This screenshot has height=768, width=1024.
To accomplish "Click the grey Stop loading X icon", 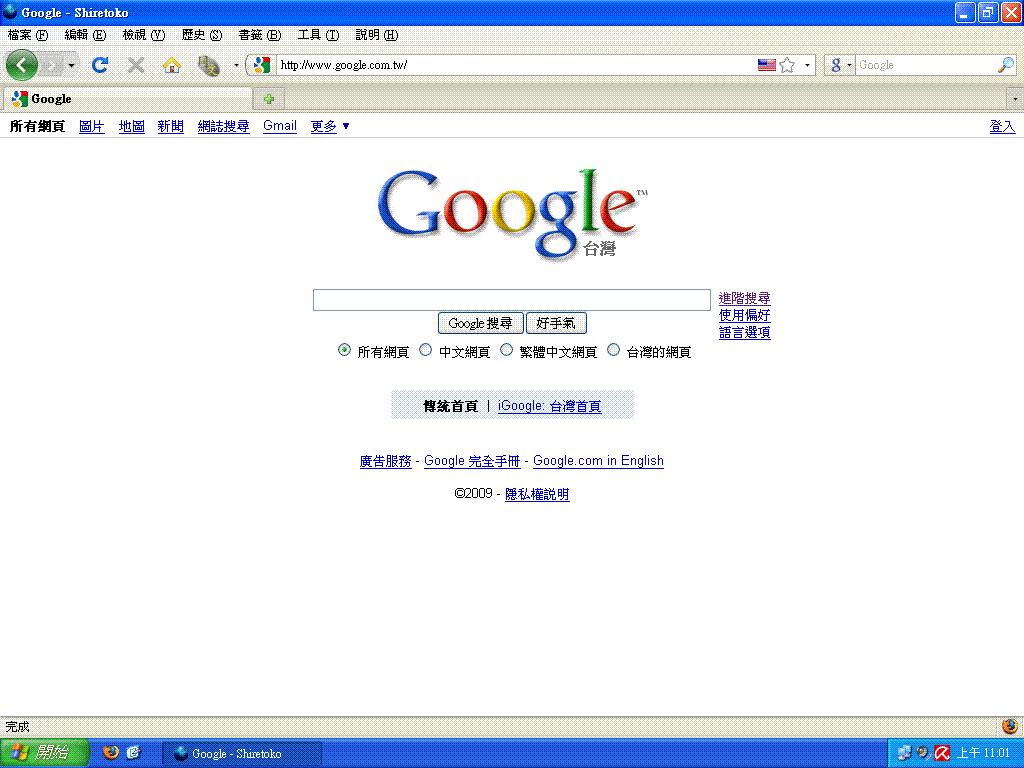I will click(x=136, y=65).
